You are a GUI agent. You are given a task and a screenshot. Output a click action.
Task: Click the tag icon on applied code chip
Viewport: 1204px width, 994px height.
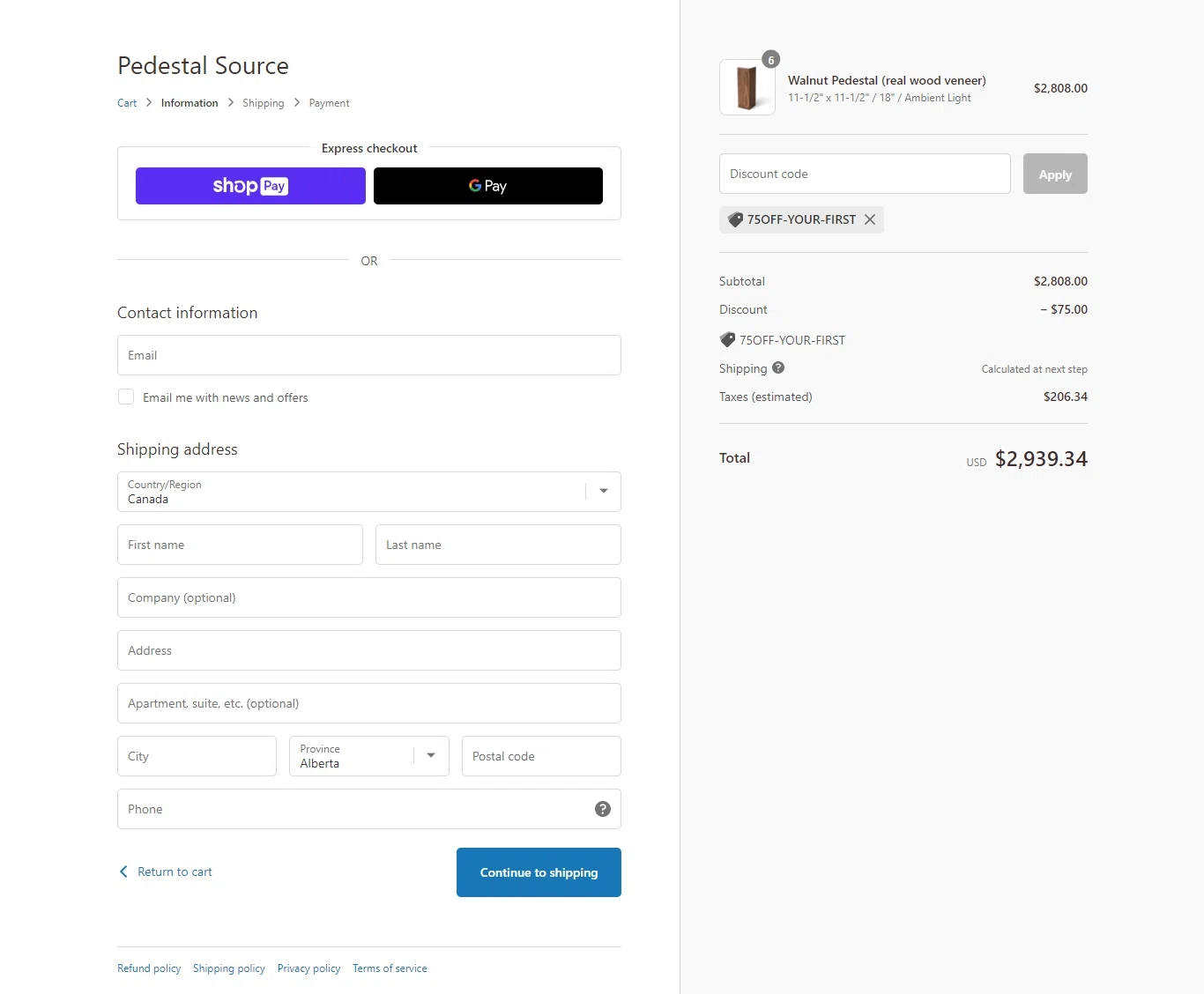click(735, 219)
